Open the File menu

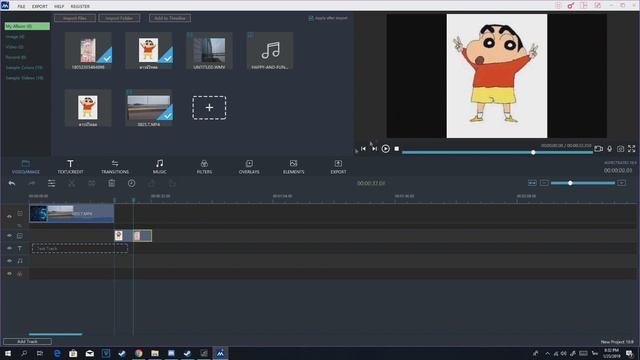[21, 7]
